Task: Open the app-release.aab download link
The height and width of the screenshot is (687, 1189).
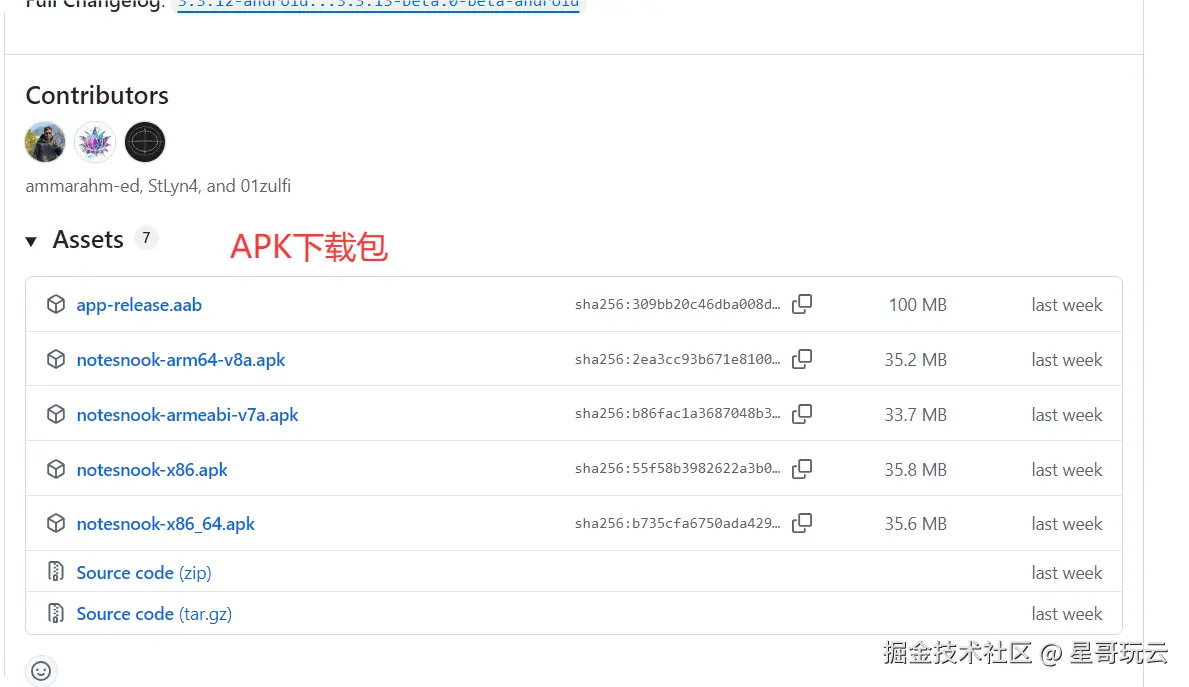Action: [139, 305]
